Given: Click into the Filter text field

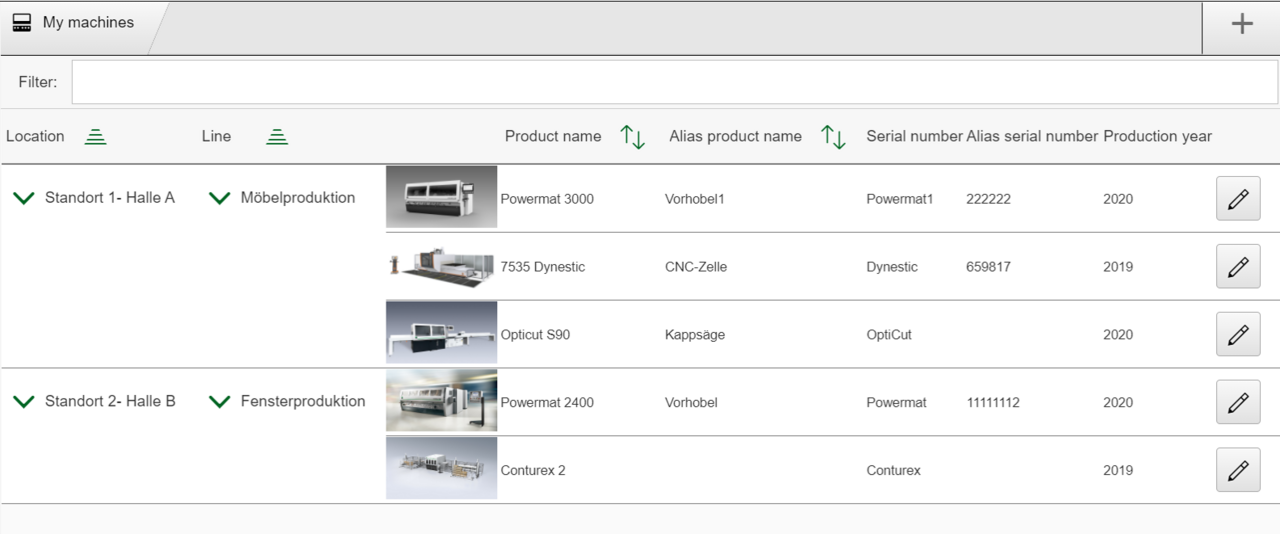Looking at the screenshot, I should 674,82.
